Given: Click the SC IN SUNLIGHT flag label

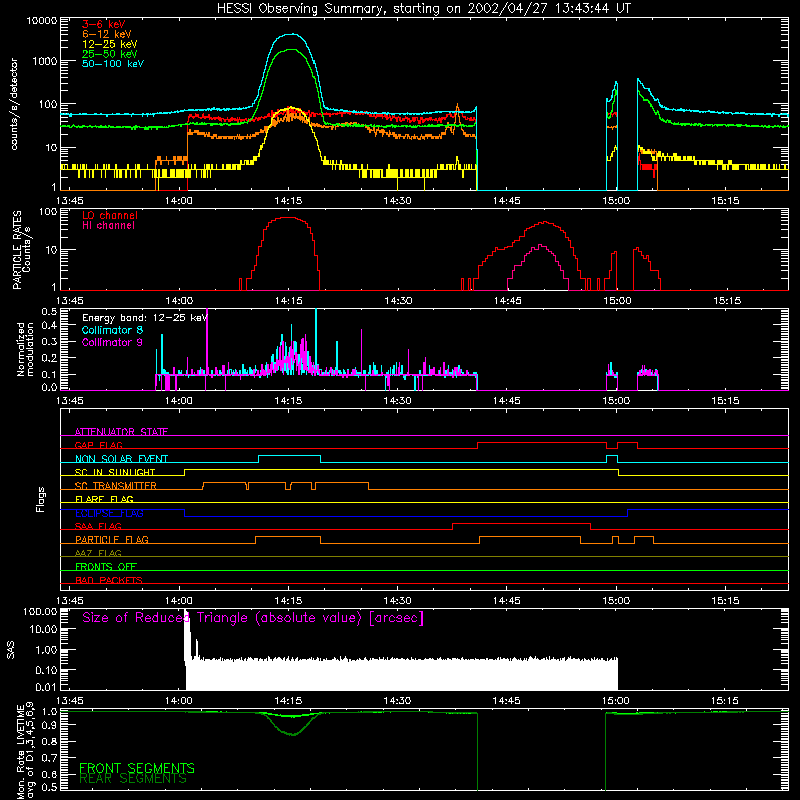Looking at the screenshot, I should [x=115, y=472].
